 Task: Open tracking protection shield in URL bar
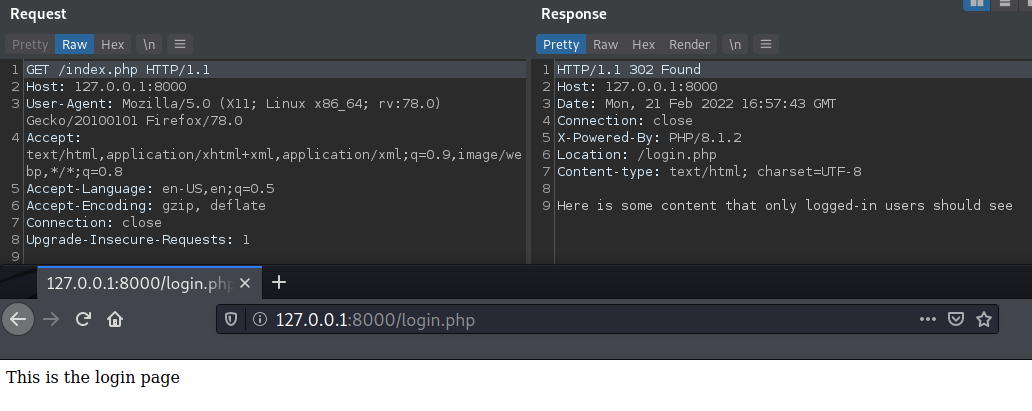pyautogui.click(x=231, y=320)
